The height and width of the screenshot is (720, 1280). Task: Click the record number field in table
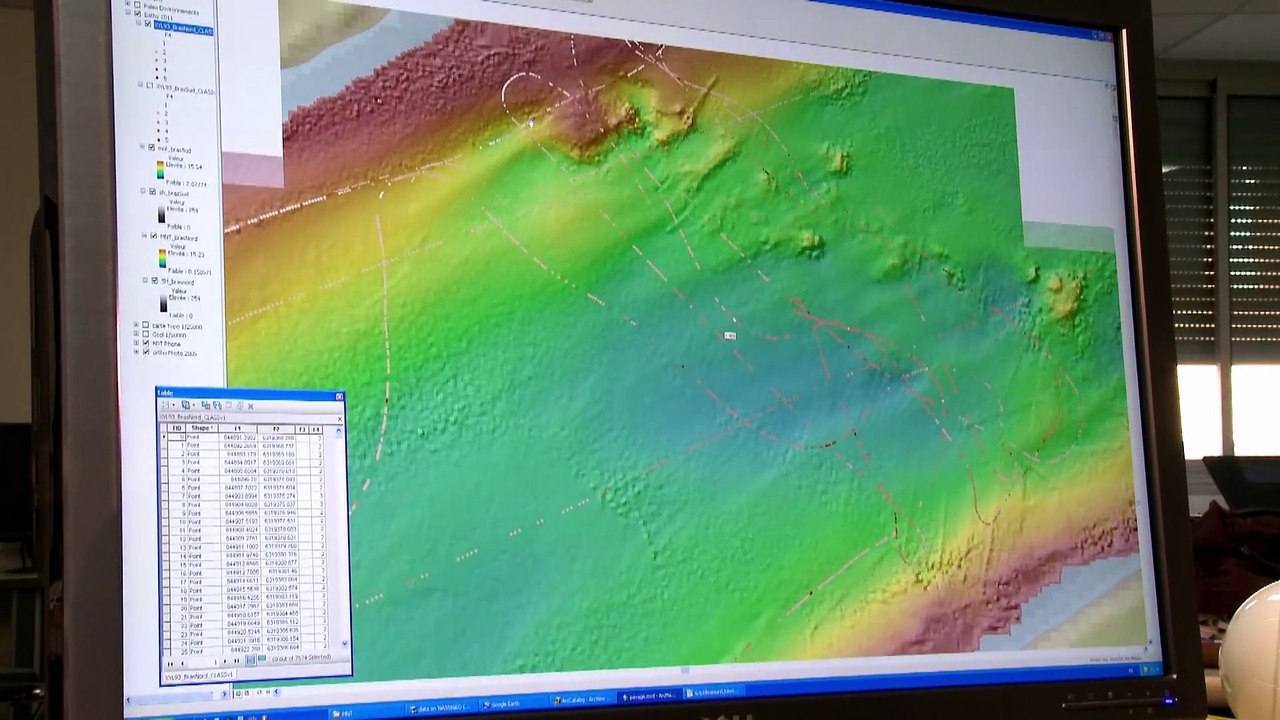click(x=204, y=662)
